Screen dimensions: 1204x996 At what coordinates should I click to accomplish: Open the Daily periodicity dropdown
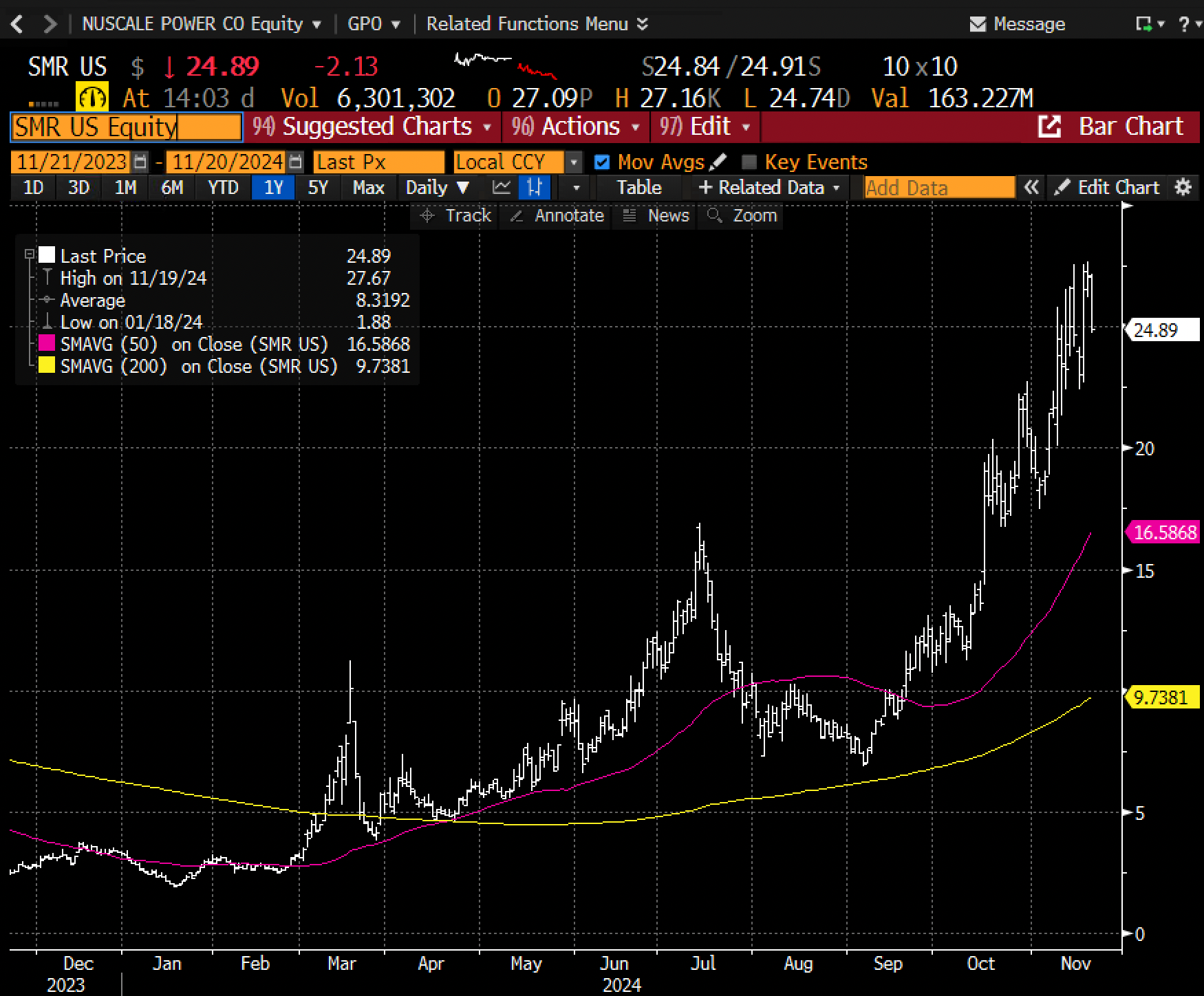[x=437, y=188]
